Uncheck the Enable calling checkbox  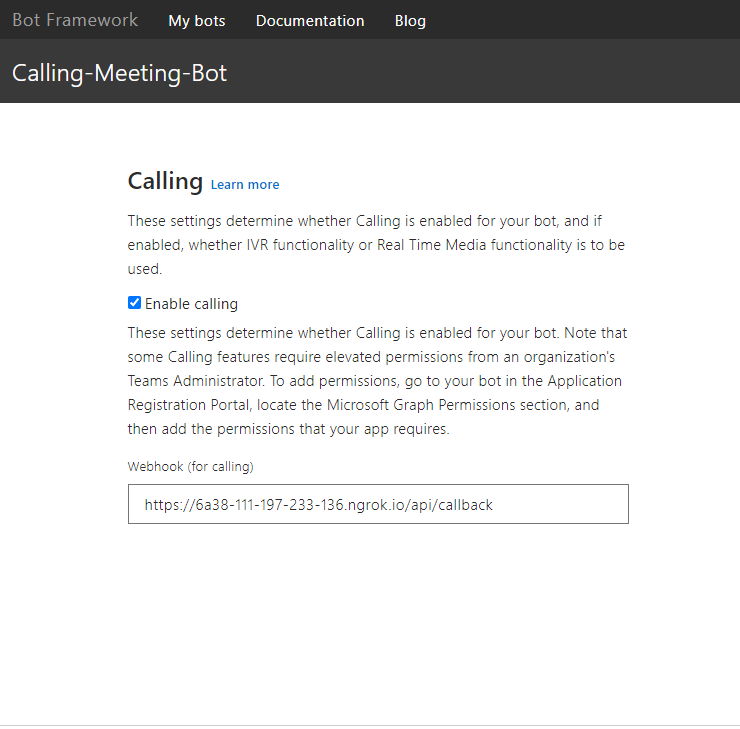click(135, 303)
